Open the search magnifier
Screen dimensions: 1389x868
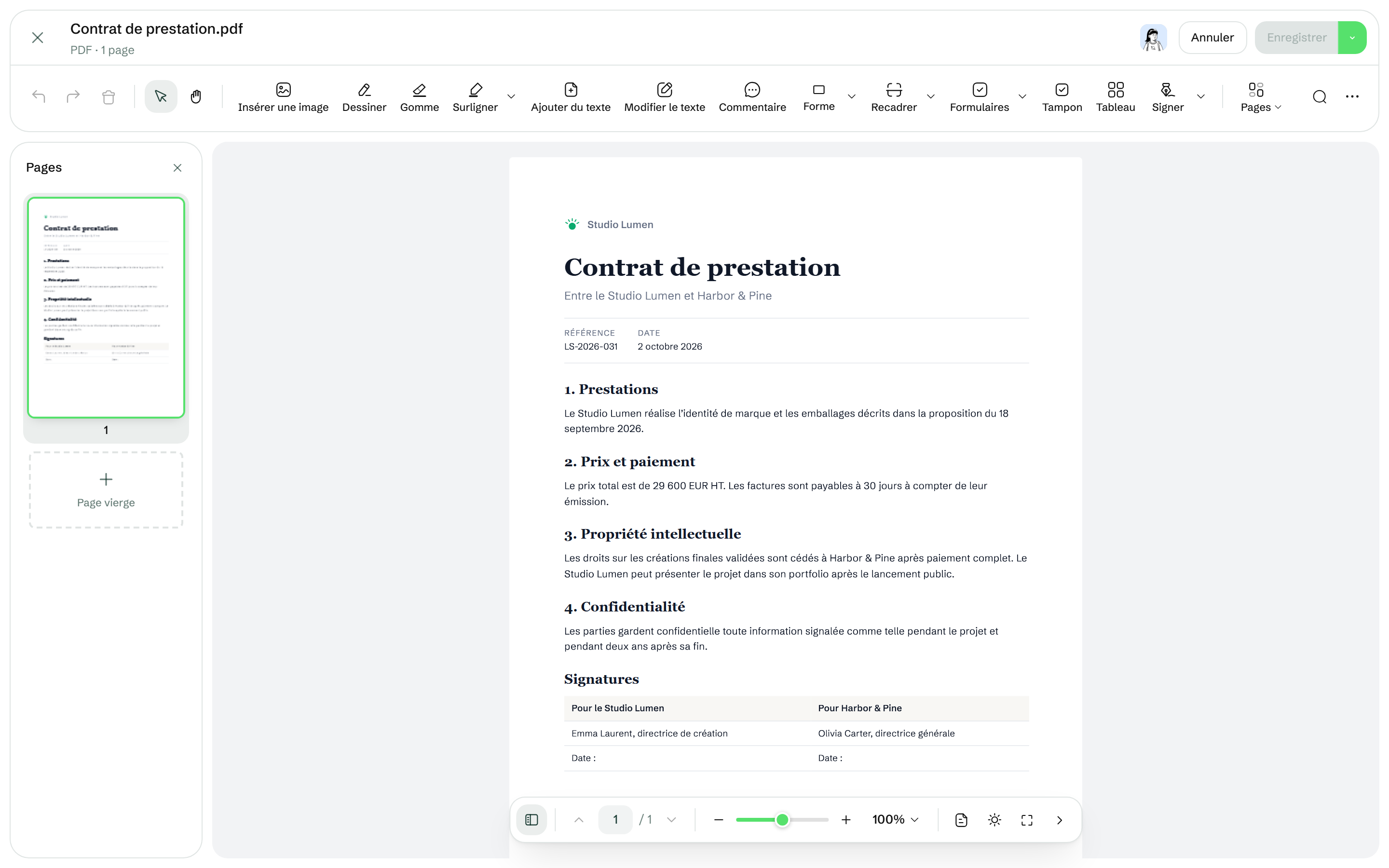[1319, 96]
